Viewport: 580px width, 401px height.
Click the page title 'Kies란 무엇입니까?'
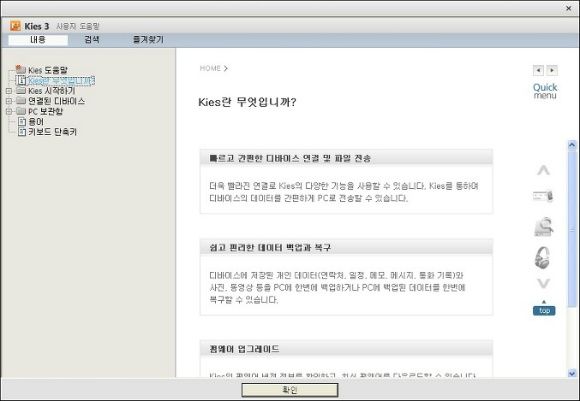[x=247, y=102]
